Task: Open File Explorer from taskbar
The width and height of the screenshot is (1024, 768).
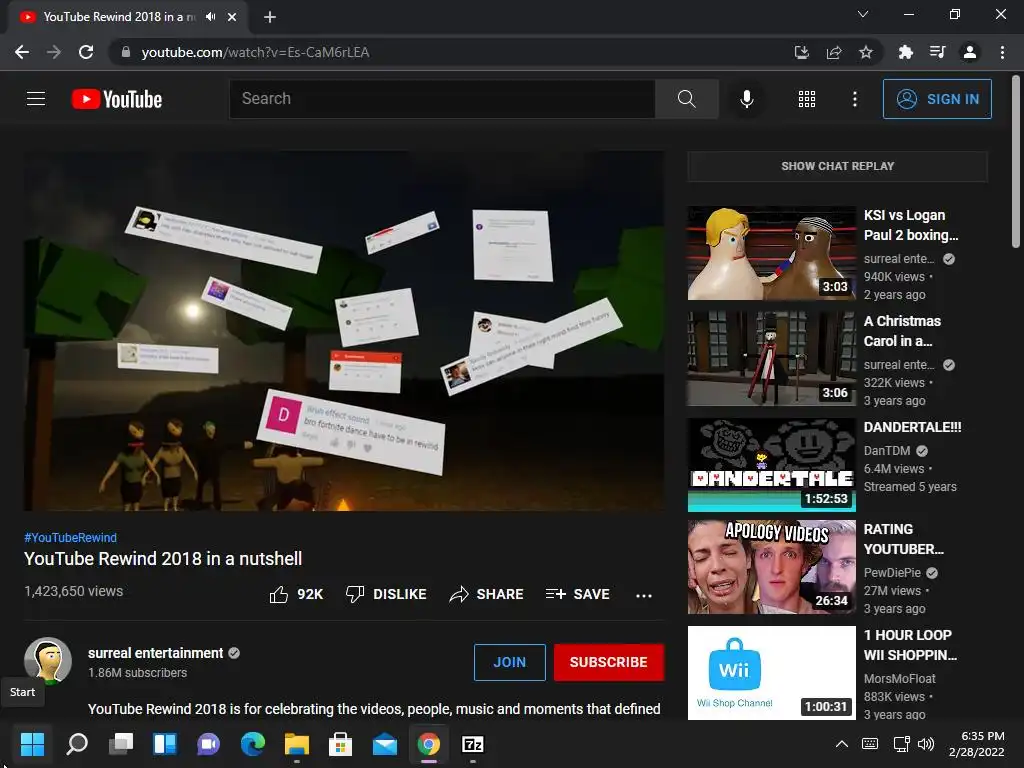Action: pyautogui.click(x=296, y=743)
